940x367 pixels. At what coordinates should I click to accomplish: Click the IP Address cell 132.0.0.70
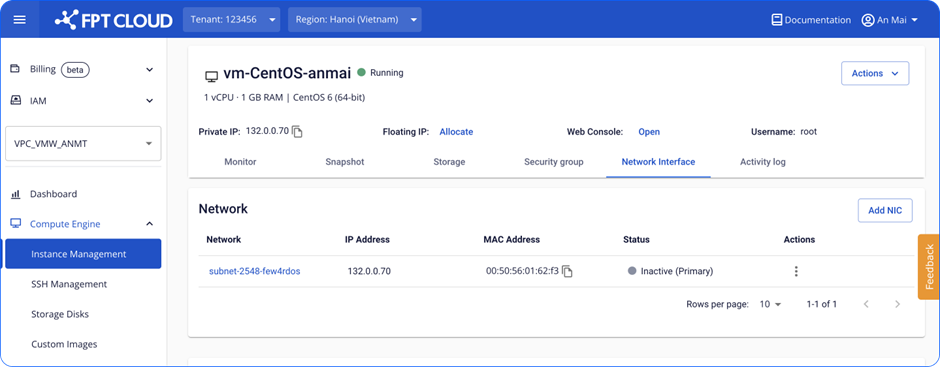(369, 271)
